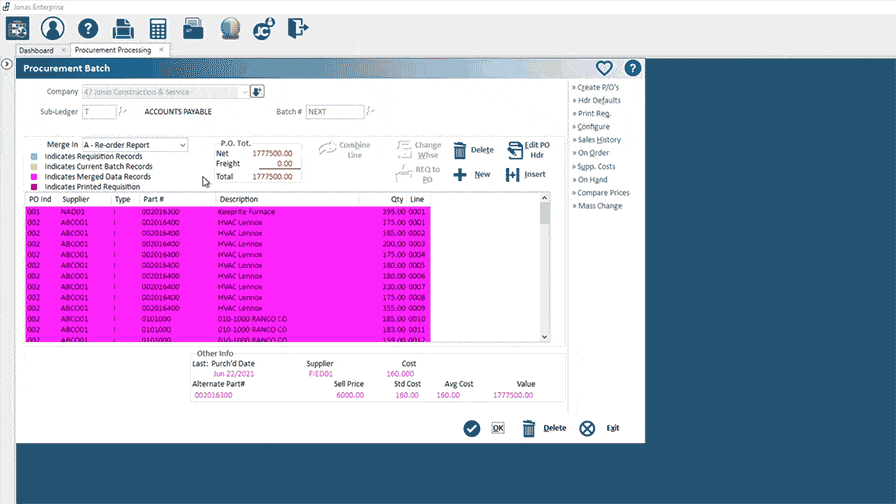Image resolution: width=896 pixels, height=504 pixels.
Task: Open the calculator icon in the toolbar
Action: click(158, 29)
